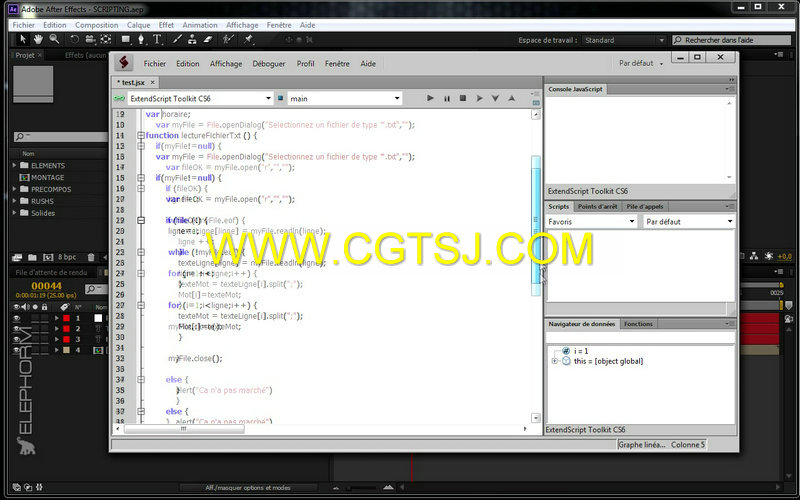Screen dimensions: 800x500
Task: Click the 8 bpc color depth button
Action: [67, 257]
